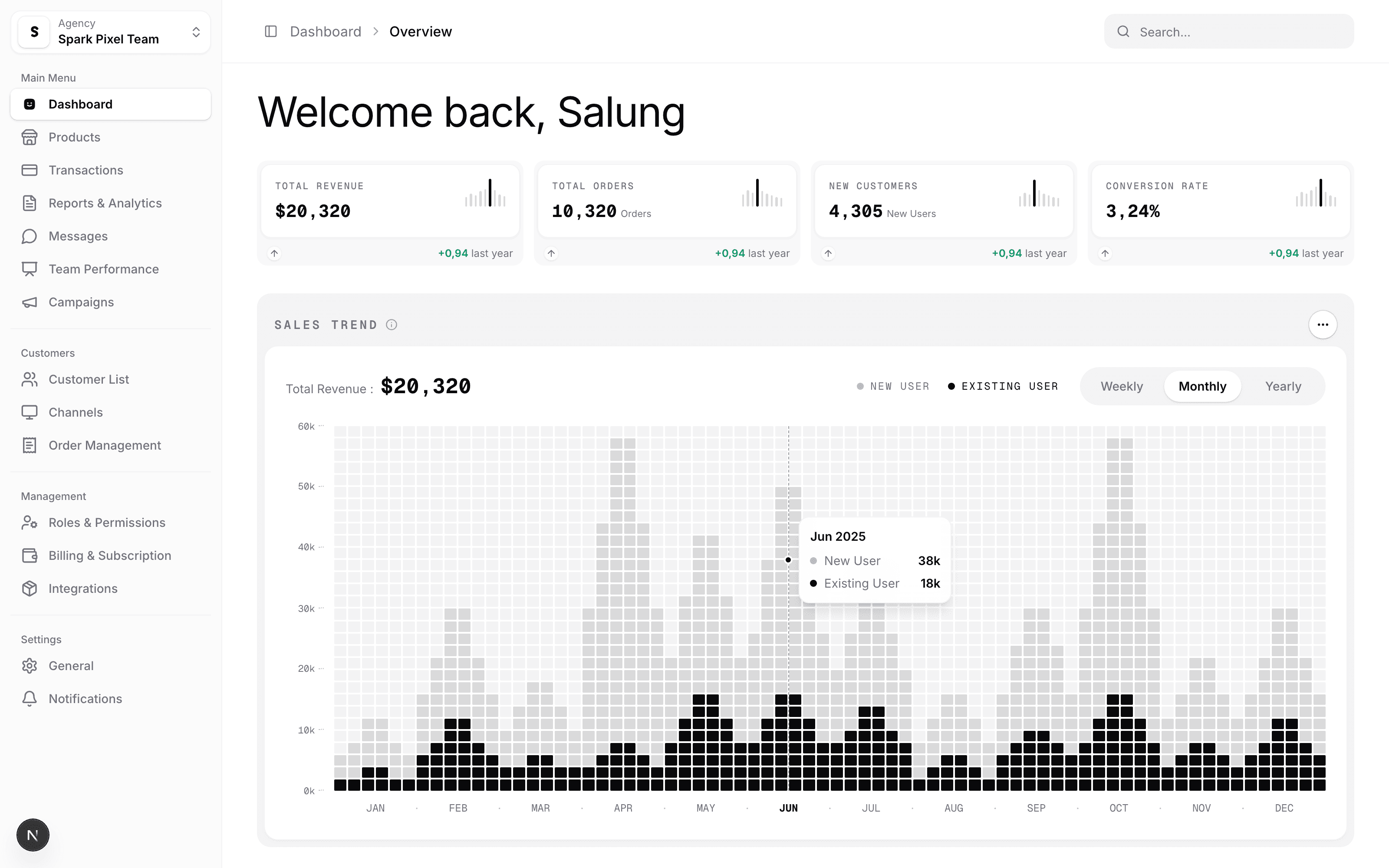The height and width of the screenshot is (868, 1389).
Task: Click the Team Performance presentation icon
Action: [29, 269]
